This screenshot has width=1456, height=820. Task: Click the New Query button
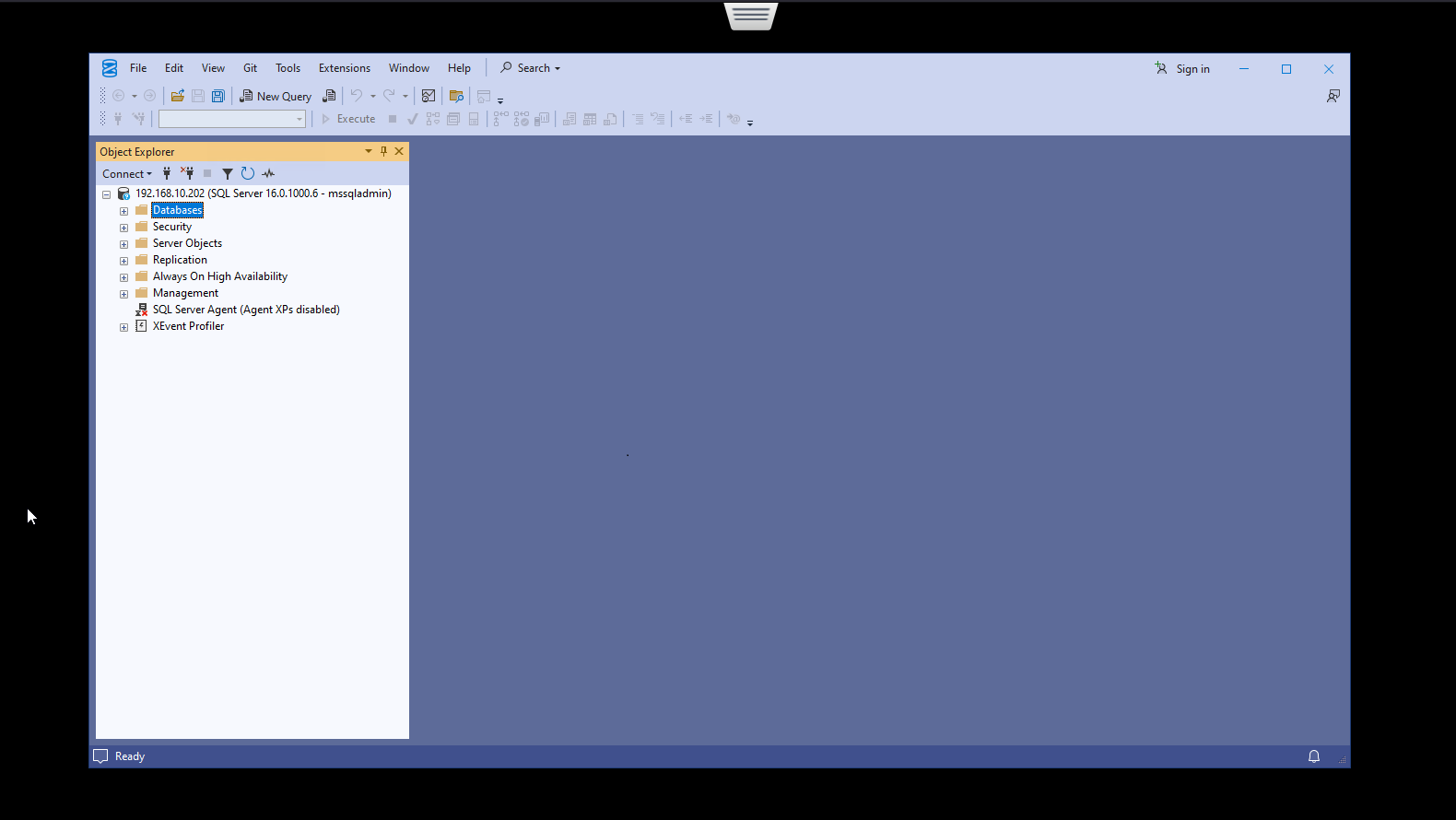click(x=276, y=96)
